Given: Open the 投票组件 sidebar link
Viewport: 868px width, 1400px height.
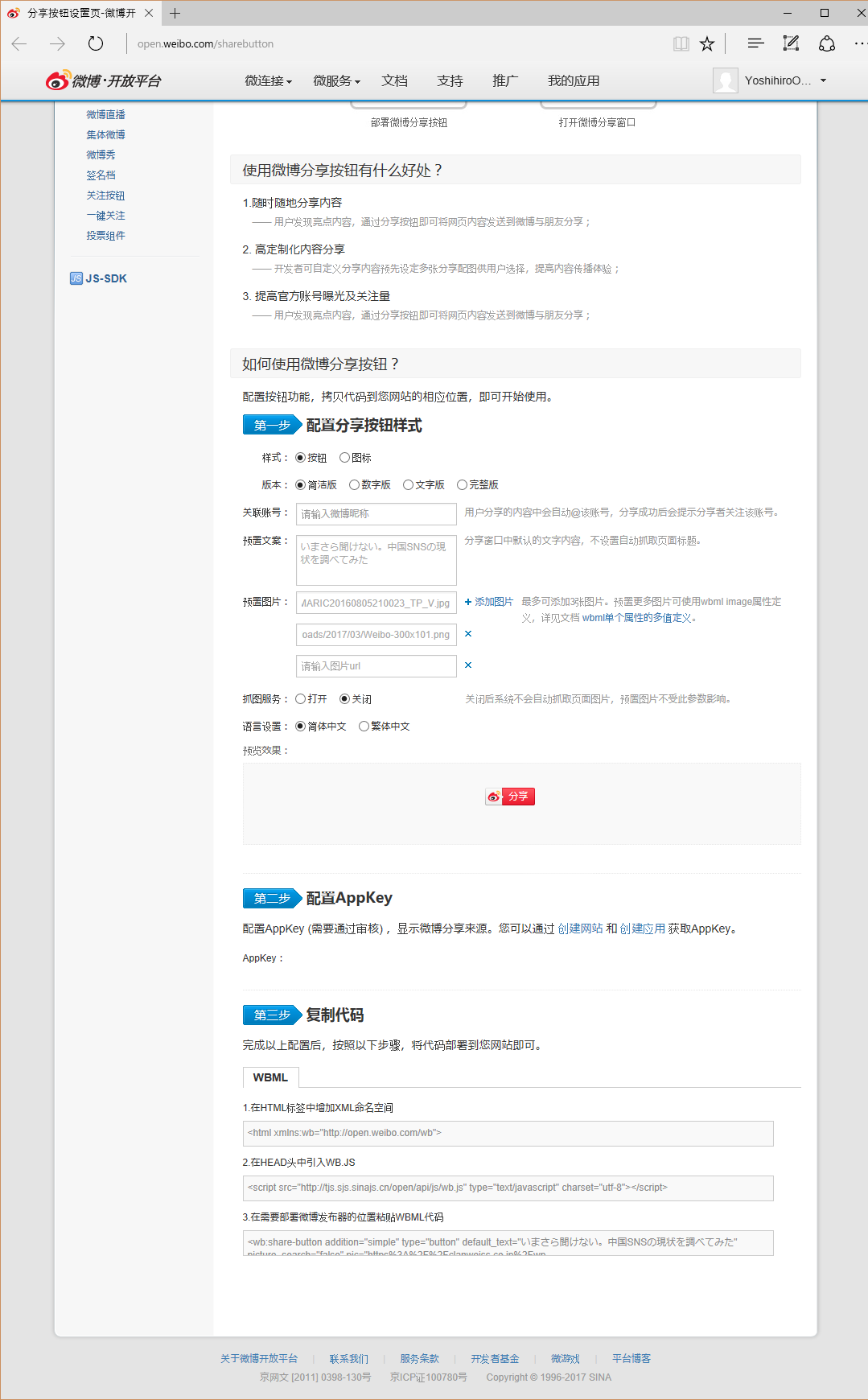Looking at the screenshot, I should coord(106,236).
